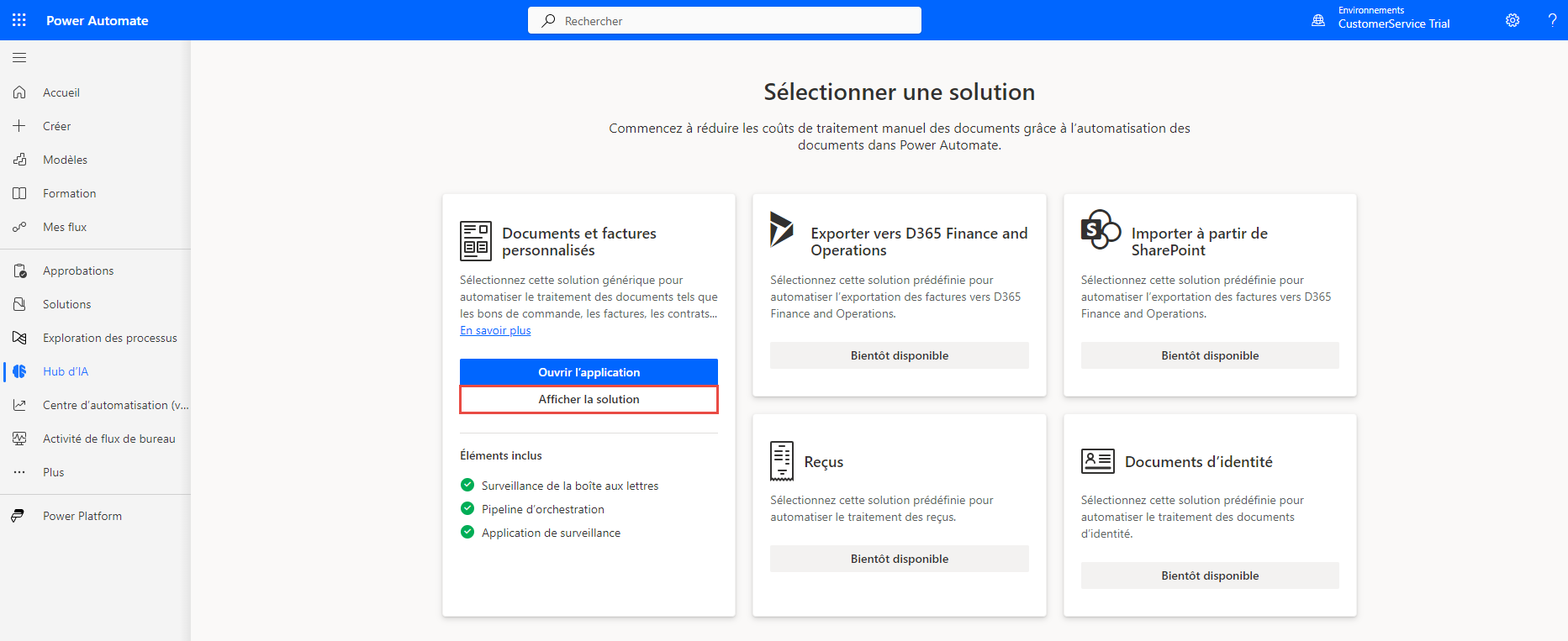The height and width of the screenshot is (641, 1568).
Task: Click Bientôt disponible under Reçus
Action: 900,559
